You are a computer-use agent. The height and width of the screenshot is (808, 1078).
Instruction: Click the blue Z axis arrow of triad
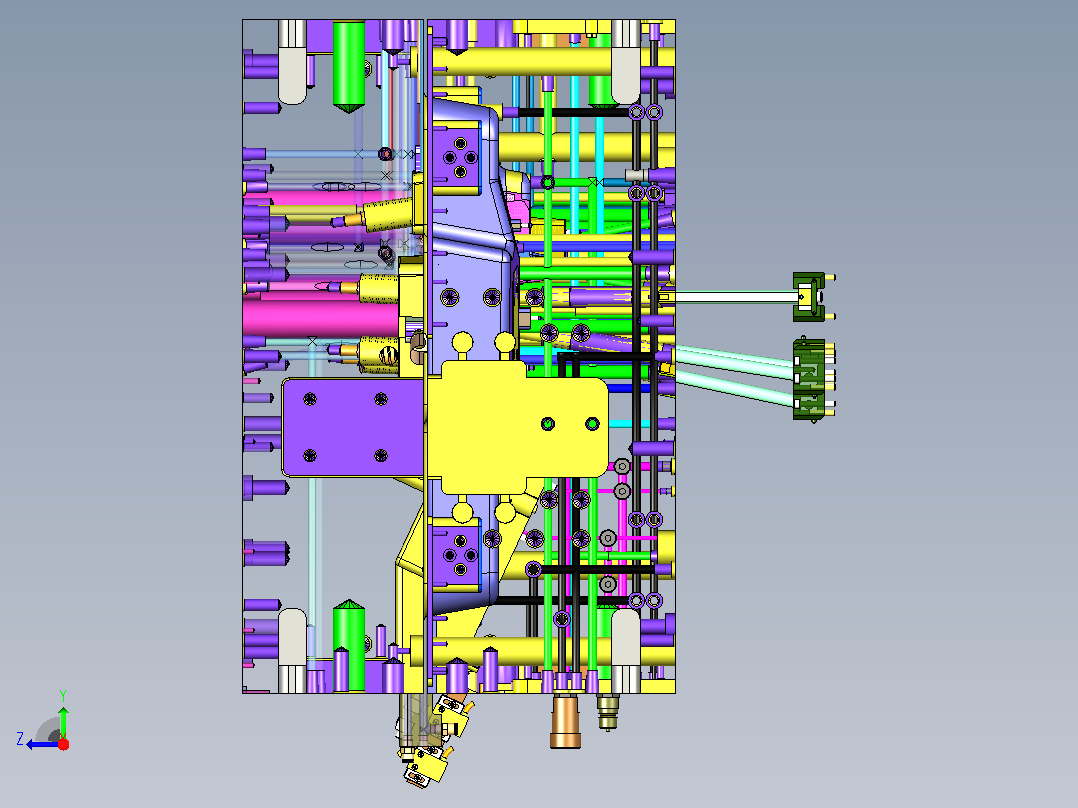pos(40,744)
